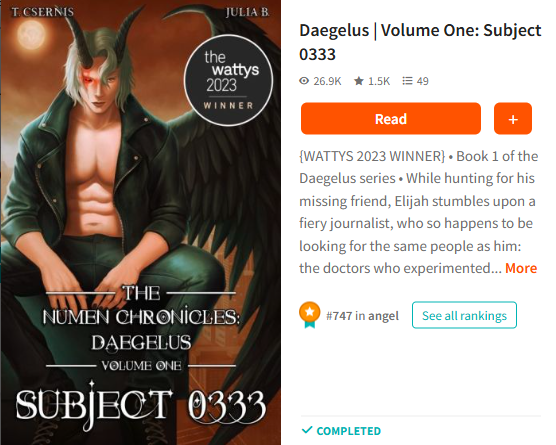Image resolution: width=556 pixels, height=445 pixels.
Task: Click the COMPLETED status label
Action: (349, 431)
